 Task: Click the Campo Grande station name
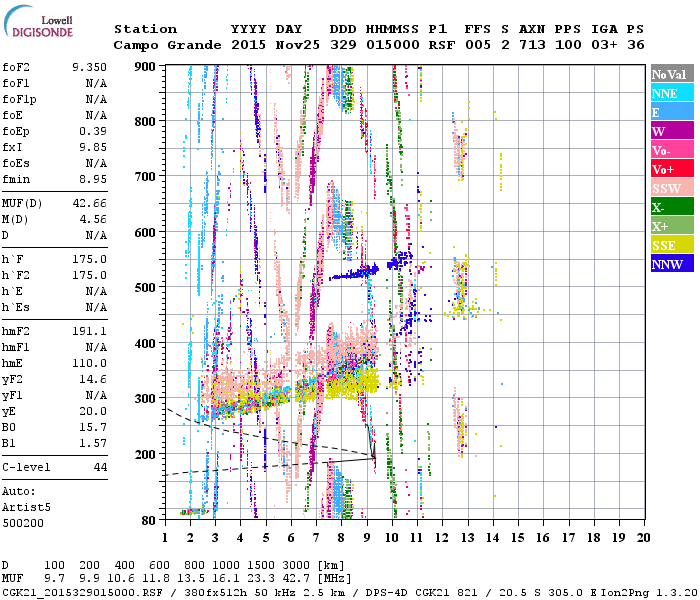[167, 45]
